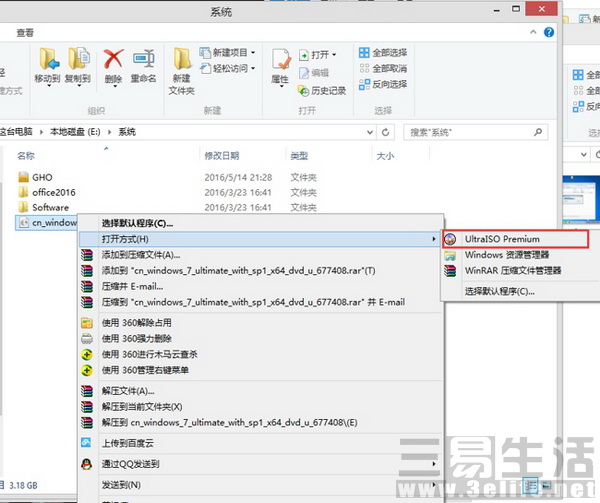600x503 pixels.
Task: Click 系统 in the address breadcrumb
Action: coord(127,132)
